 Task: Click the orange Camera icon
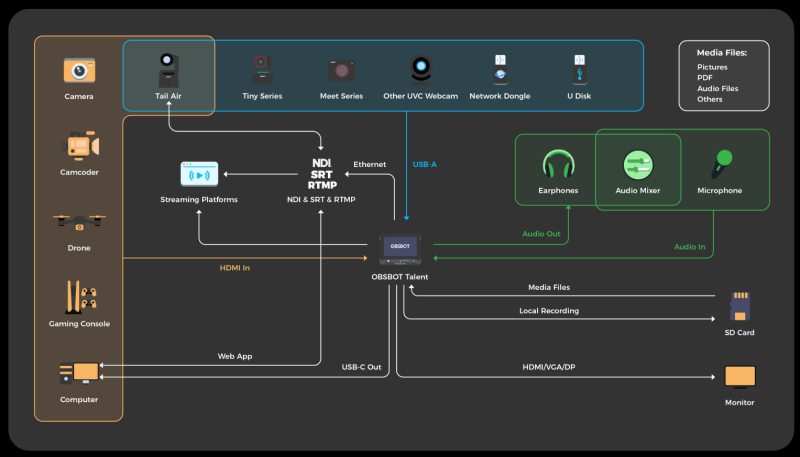[79, 70]
